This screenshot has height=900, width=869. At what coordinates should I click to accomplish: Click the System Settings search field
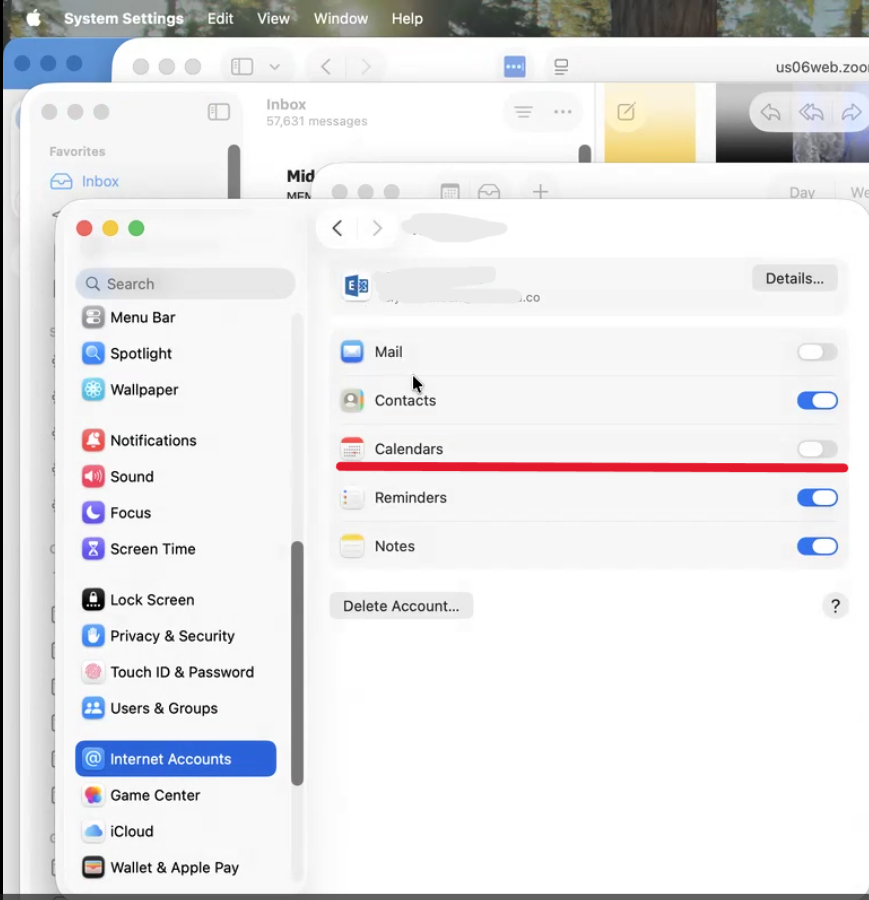pyautogui.click(x=185, y=284)
